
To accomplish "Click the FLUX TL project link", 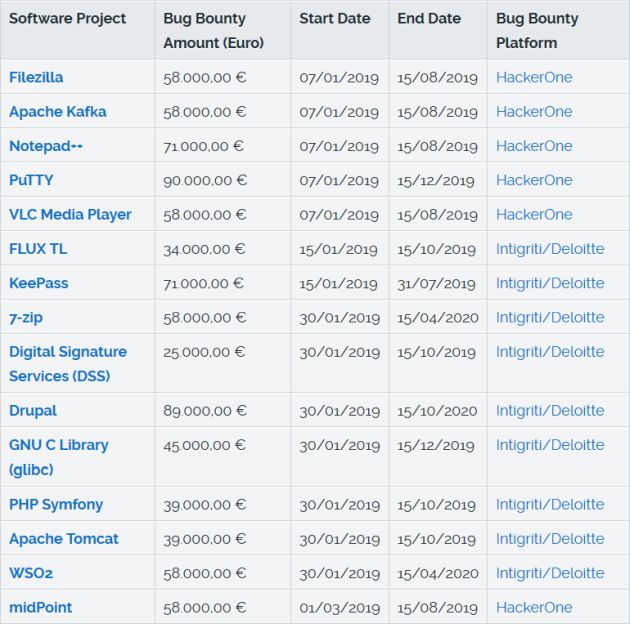I will pos(38,248).
